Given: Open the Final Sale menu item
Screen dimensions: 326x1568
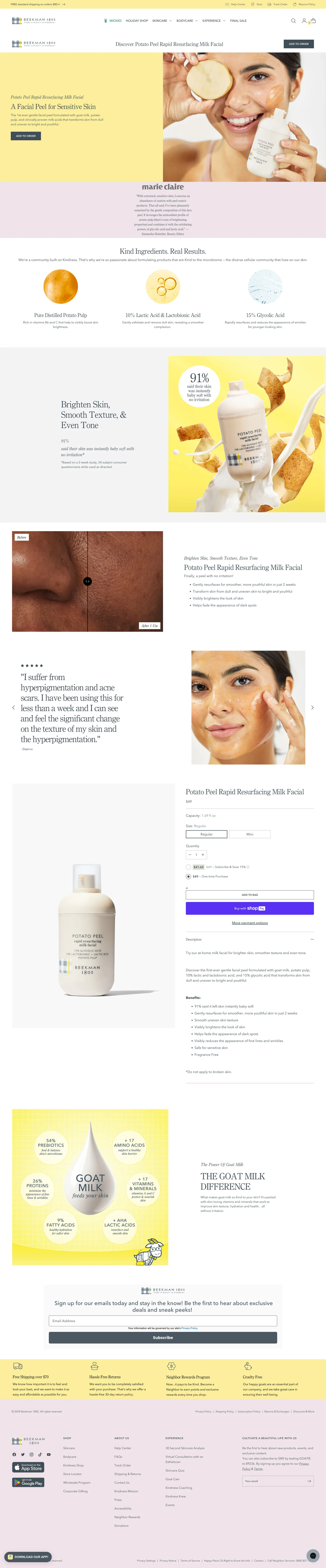Looking at the screenshot, I should coord(238,21).
